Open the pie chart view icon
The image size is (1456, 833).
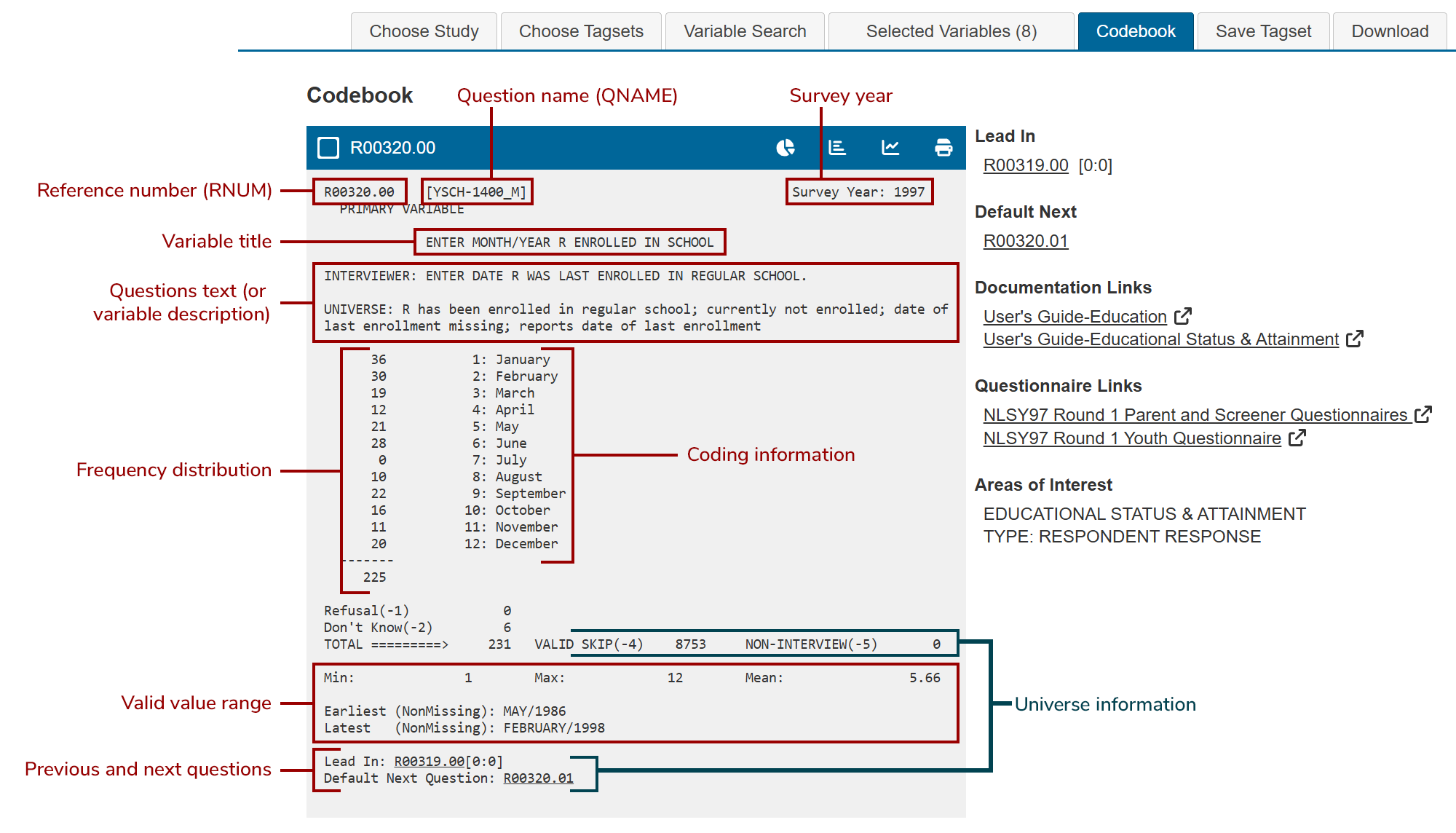click(x=785, y=148)
